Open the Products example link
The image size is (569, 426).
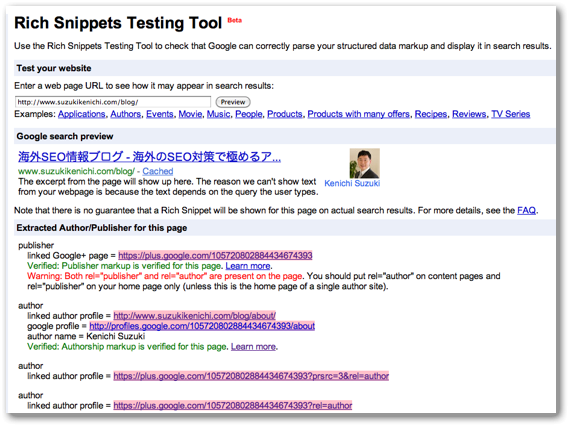point(285,114)
